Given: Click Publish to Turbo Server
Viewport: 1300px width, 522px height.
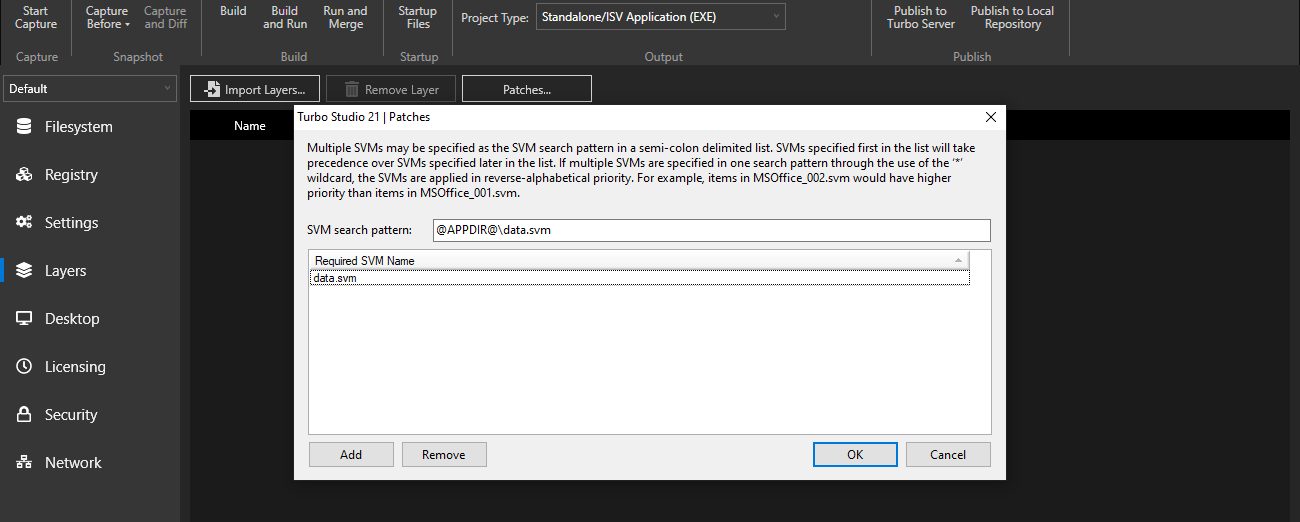Looking at the screenshot, I should [x=920, y=17].
